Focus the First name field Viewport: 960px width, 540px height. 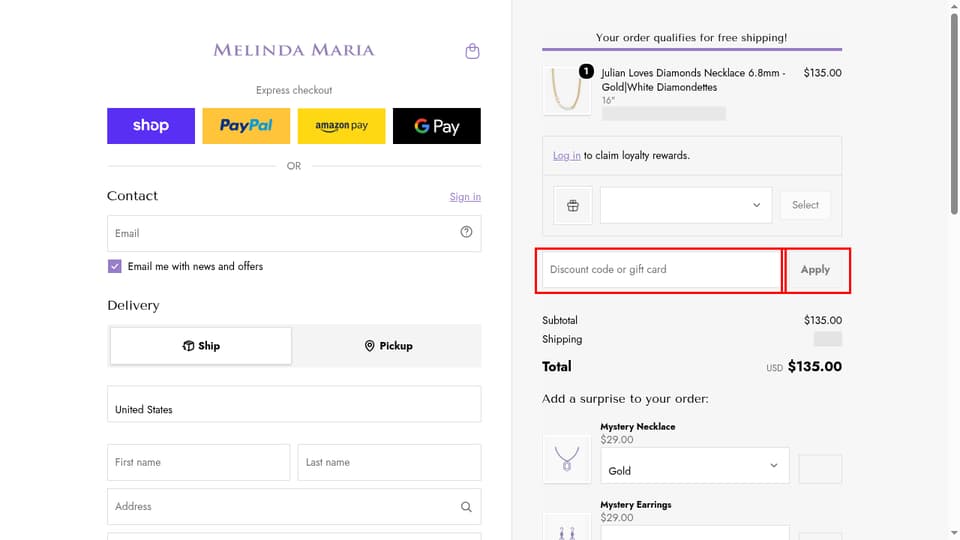198,462
